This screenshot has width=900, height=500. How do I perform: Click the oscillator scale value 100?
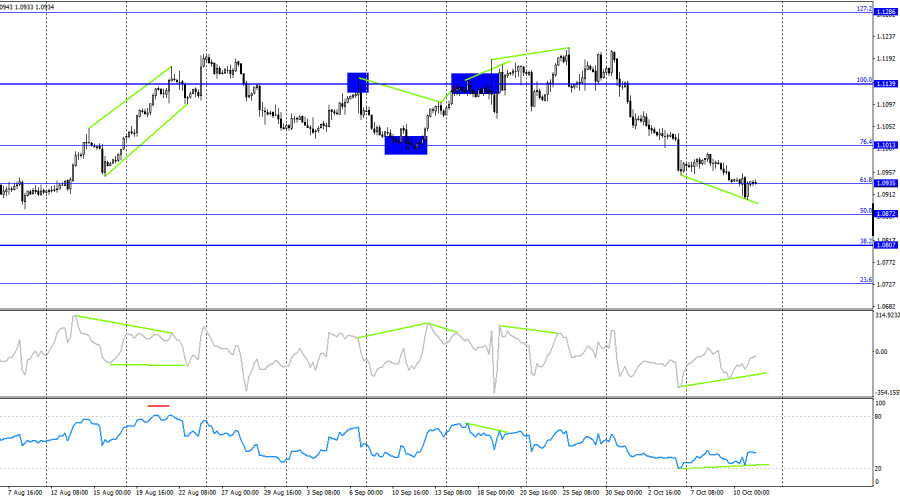[880, 404]
